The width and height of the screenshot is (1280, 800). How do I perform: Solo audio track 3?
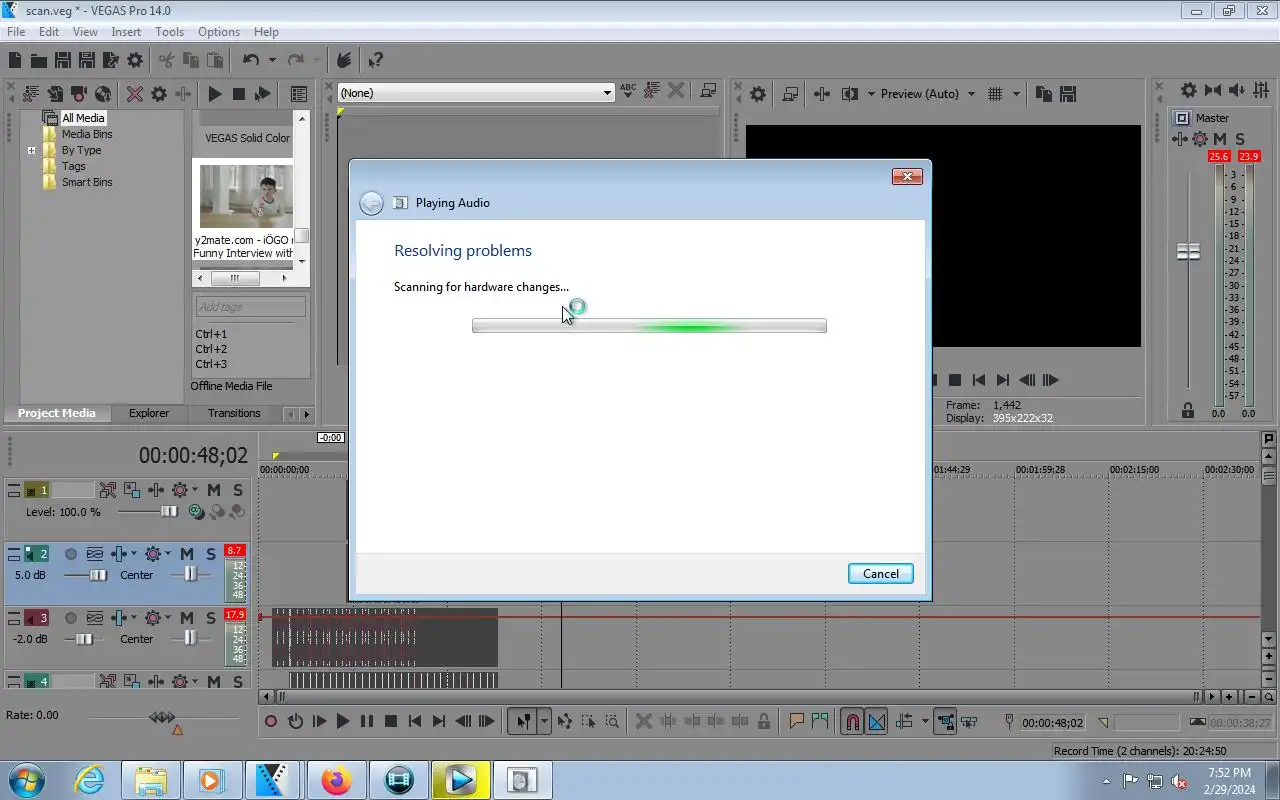click(211, 618)
